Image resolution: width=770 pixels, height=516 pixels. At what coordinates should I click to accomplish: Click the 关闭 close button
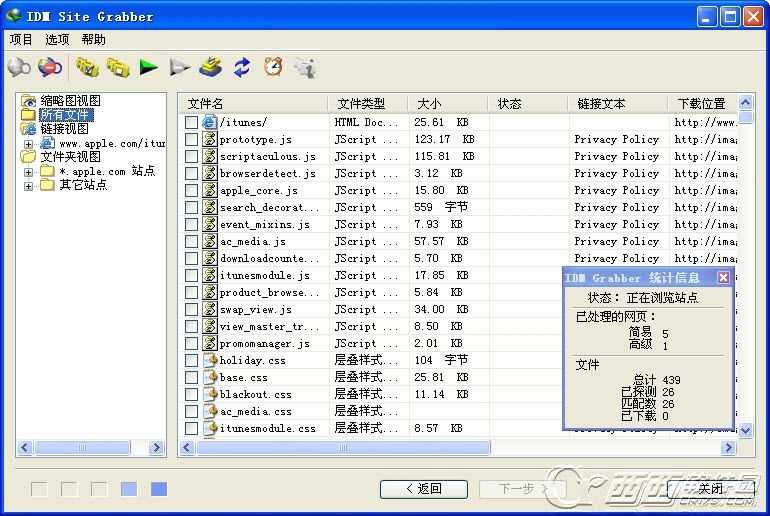(711, 489)
